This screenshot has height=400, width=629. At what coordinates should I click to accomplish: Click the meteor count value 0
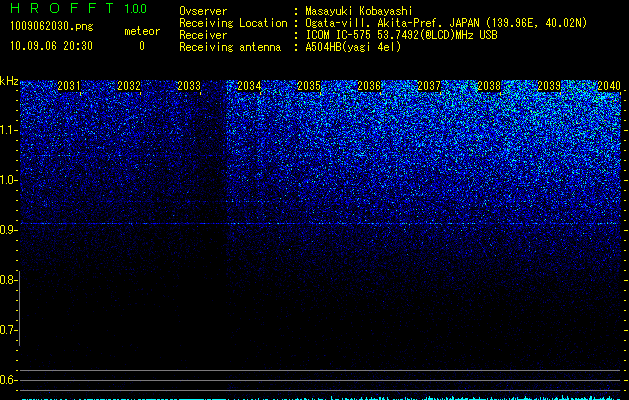pos(142,46)
